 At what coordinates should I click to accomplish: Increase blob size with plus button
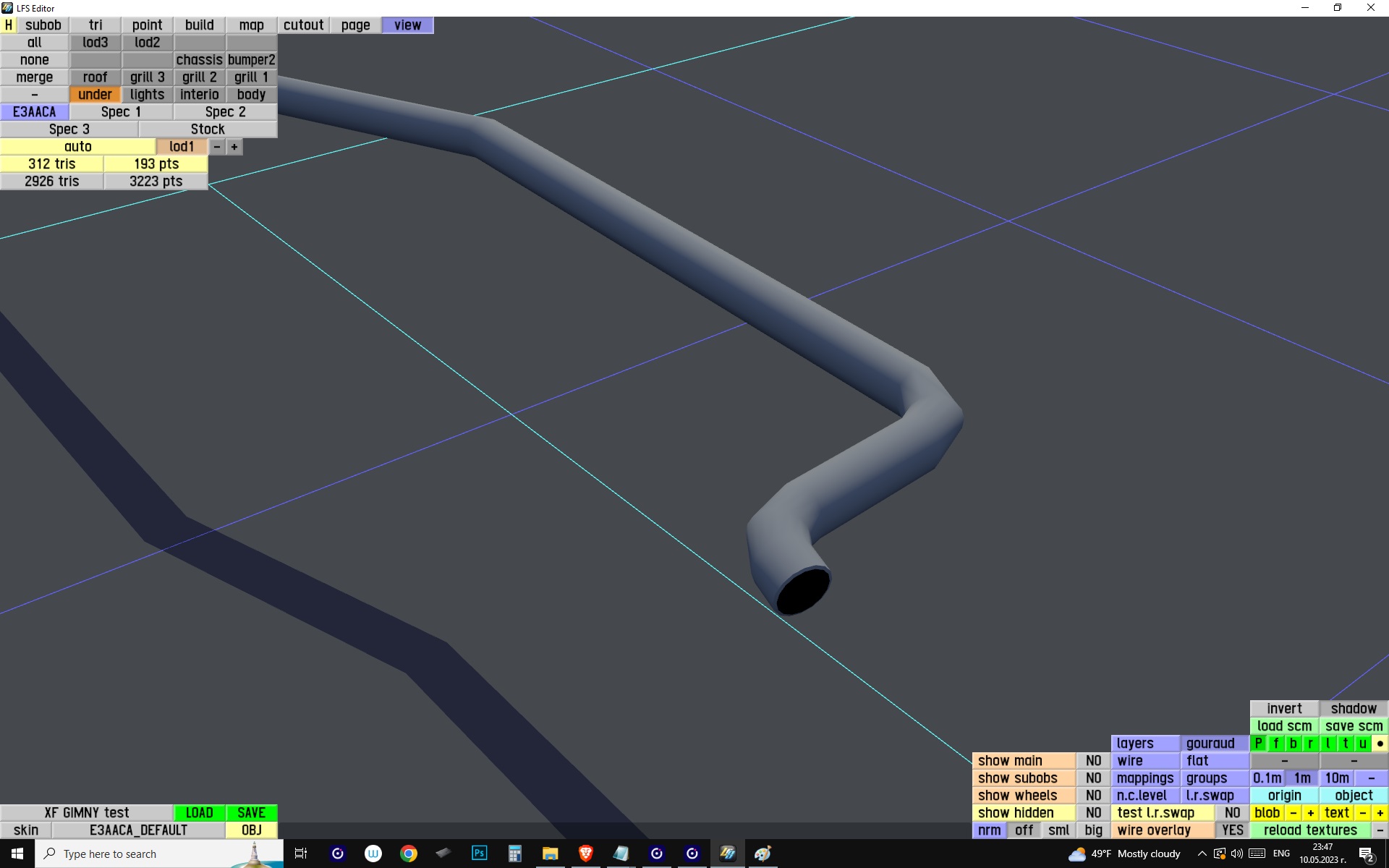coord(1310,813)
